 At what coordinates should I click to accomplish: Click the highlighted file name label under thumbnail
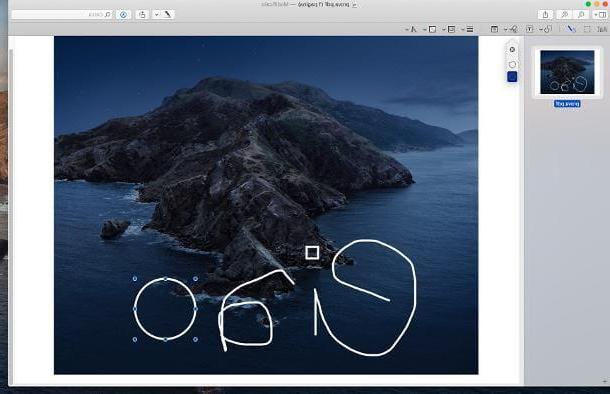point(567,104)
